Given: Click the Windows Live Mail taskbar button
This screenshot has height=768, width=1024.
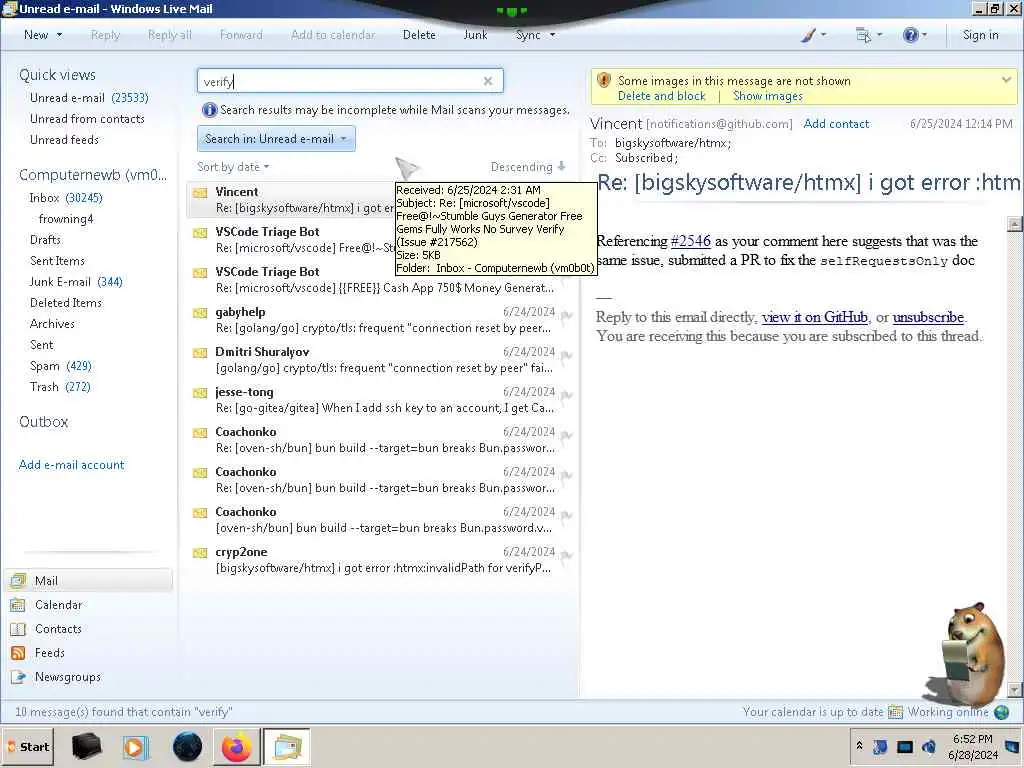Looking at the screenshot, I should pos(287,746).
